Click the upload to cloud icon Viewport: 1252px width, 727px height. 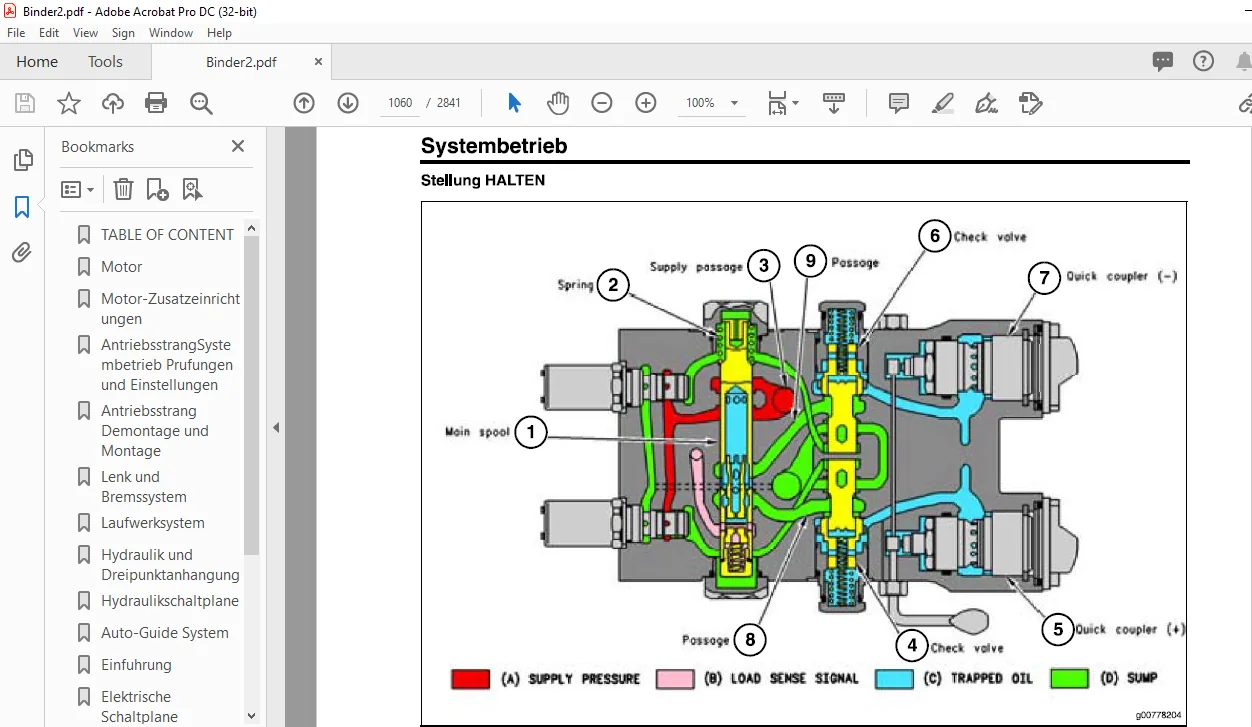113,103
